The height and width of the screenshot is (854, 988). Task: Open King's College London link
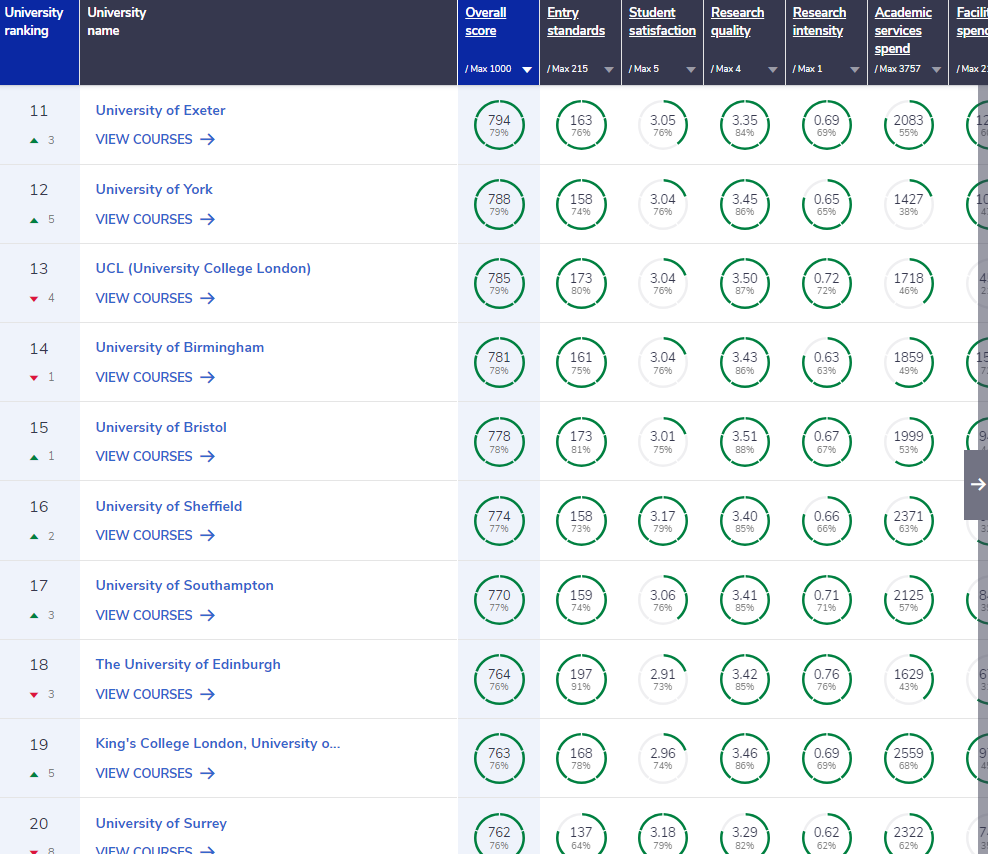pos(217,744)
